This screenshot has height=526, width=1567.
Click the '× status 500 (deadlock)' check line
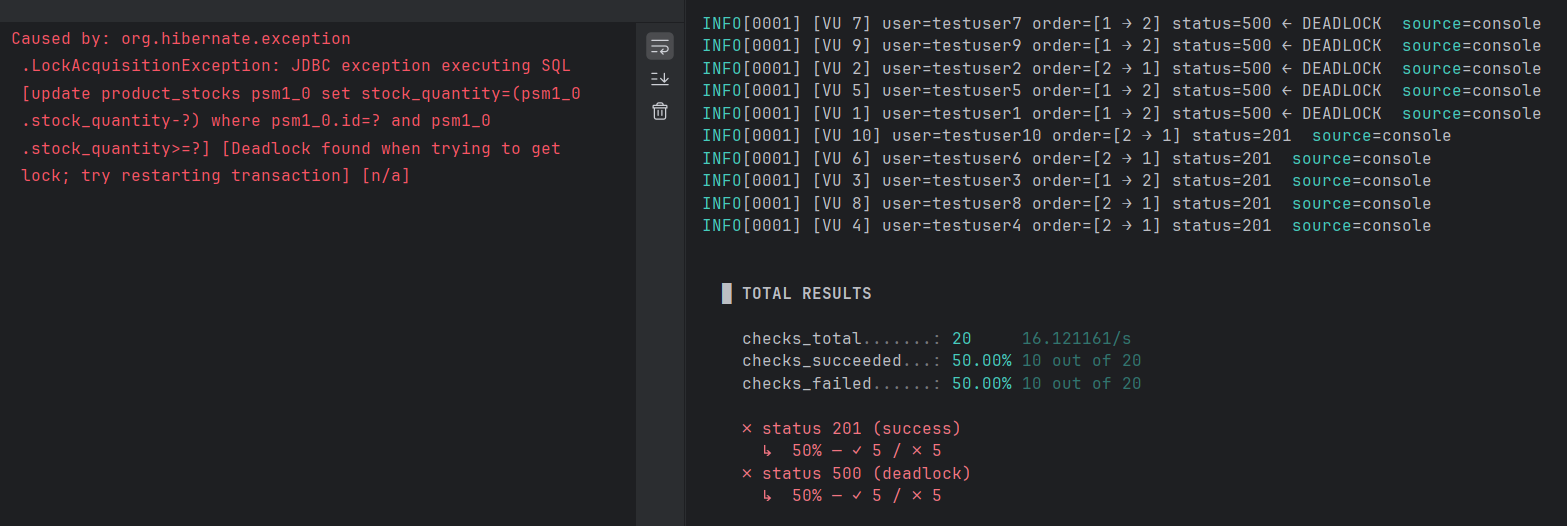coord(857,474)
